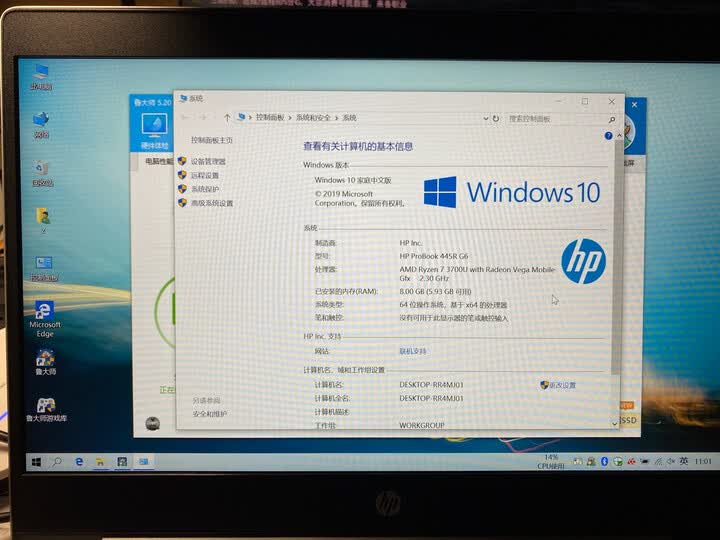Expand chevron after 系统和安全 breadcrumb
720x540 pixels.
(336, 118)
